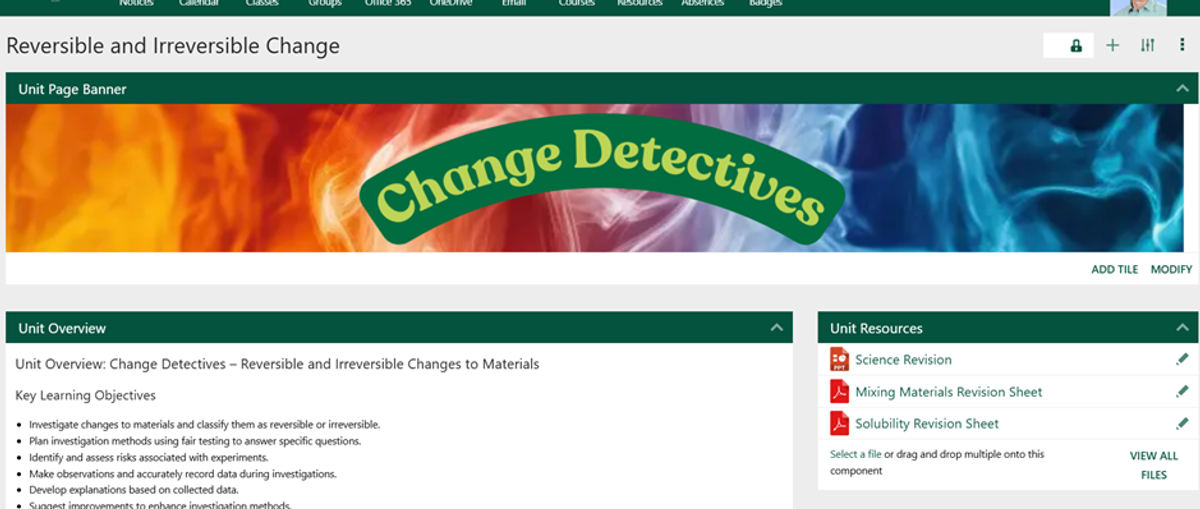Collapse the Unit Overview panel
1200x509 pixels.
click(776, 328)
